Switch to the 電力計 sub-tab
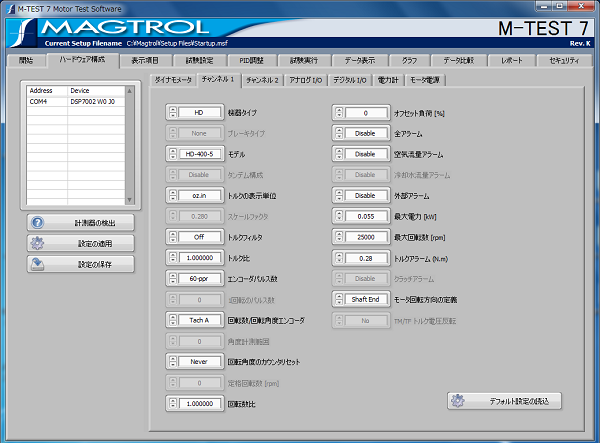Image resolution: width=600 pixels, height=443 pixels. 388,80
